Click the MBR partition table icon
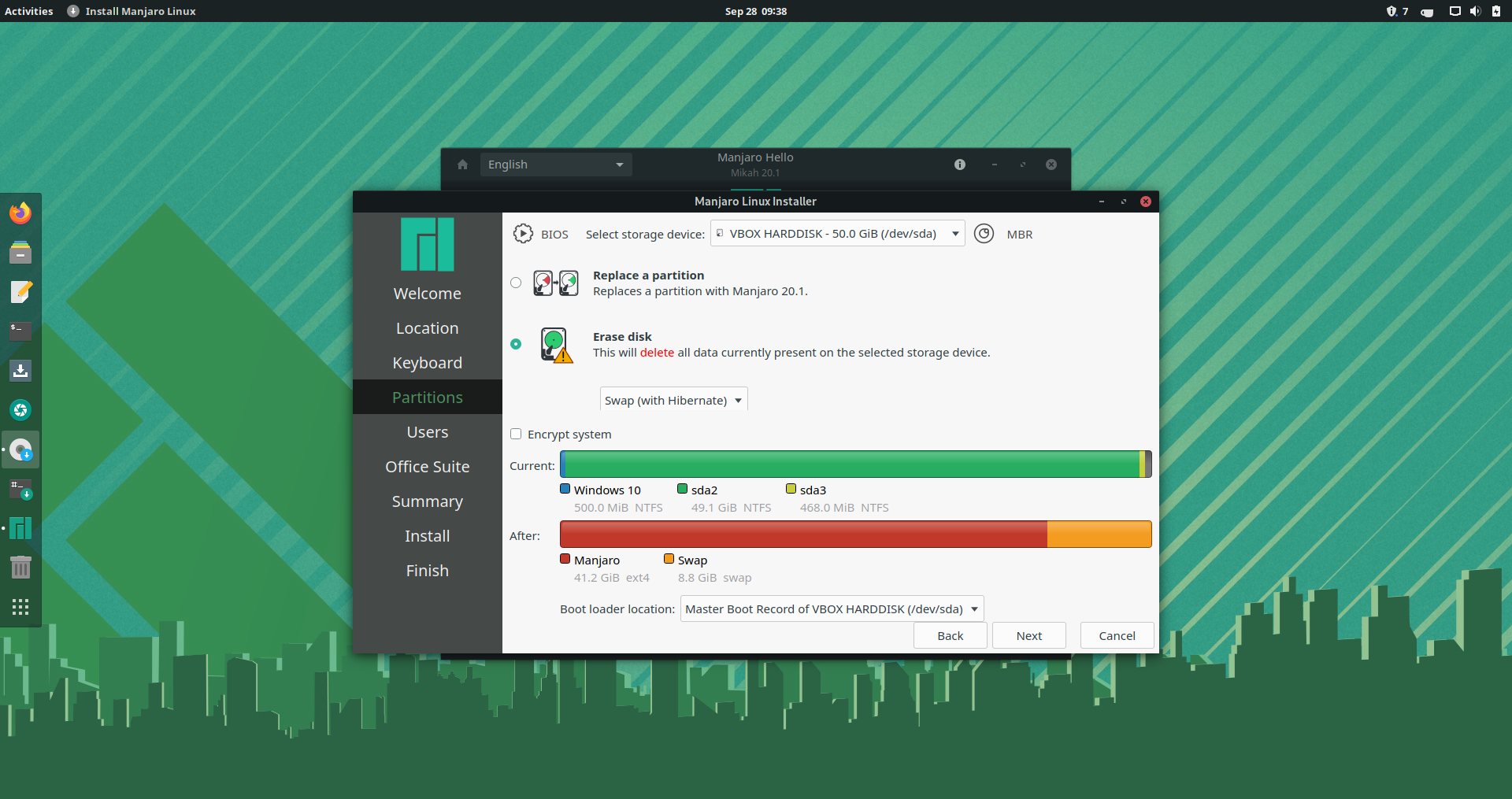Viewport: 1512px width, 799px height. (x=984, y=234)
